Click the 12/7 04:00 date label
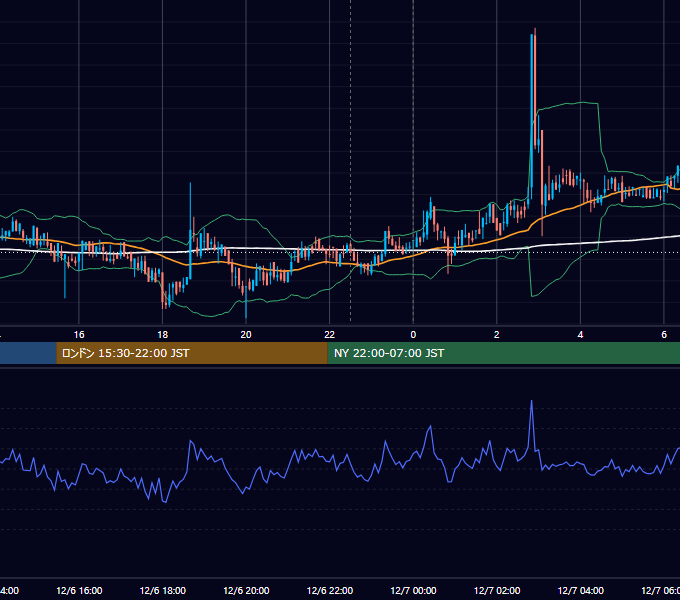 [x=581, y=591]
